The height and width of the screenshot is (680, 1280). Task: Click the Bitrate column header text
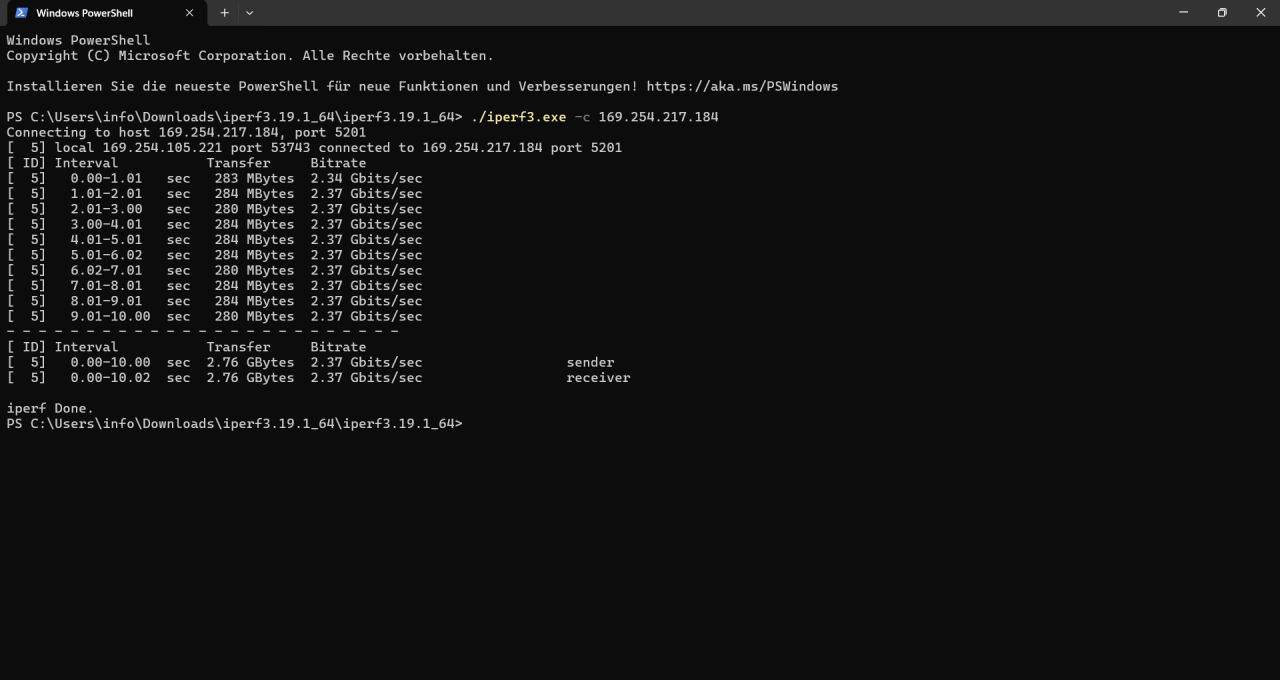(338, 162)
